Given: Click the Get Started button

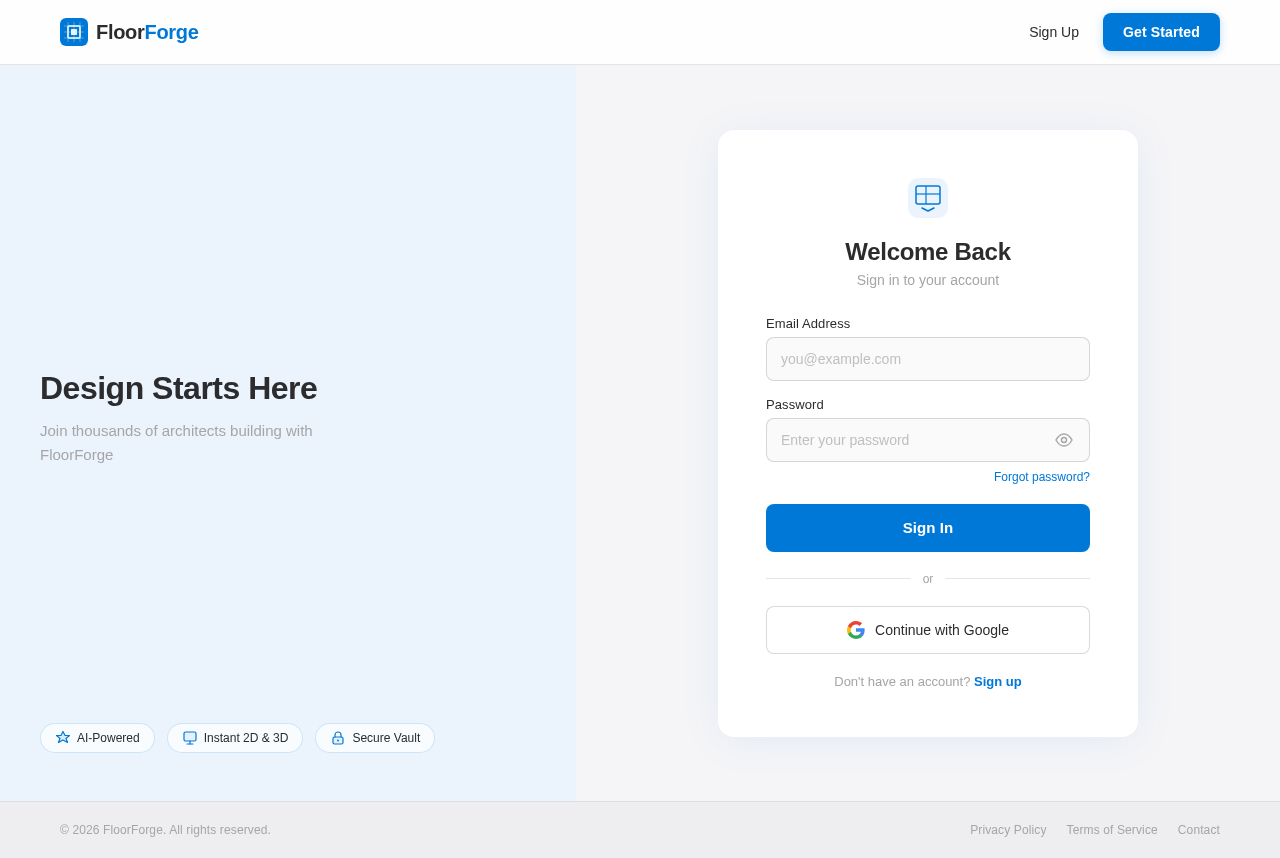Looking at the screenshot, I should point(1161,32).
